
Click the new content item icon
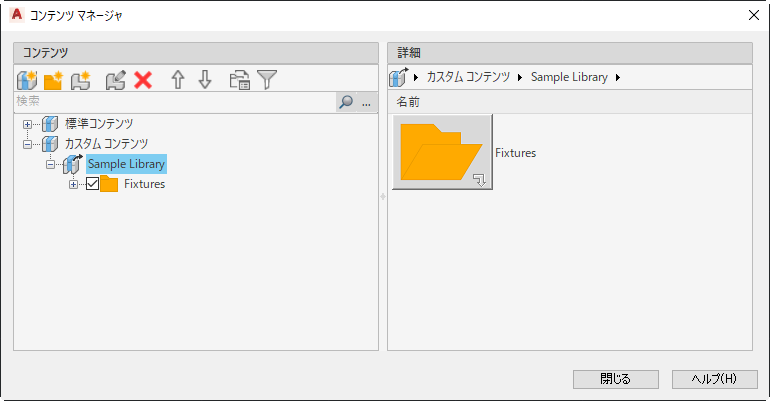coord(81,80)
